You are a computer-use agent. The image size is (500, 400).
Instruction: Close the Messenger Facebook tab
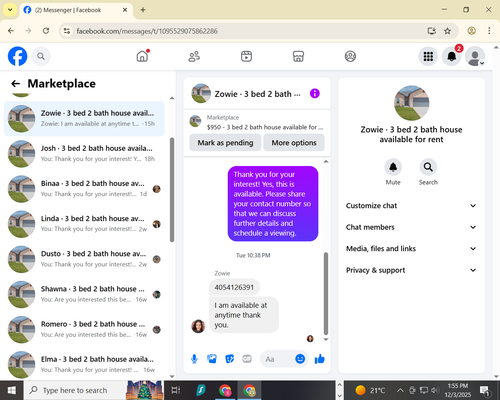click(125, 10)
